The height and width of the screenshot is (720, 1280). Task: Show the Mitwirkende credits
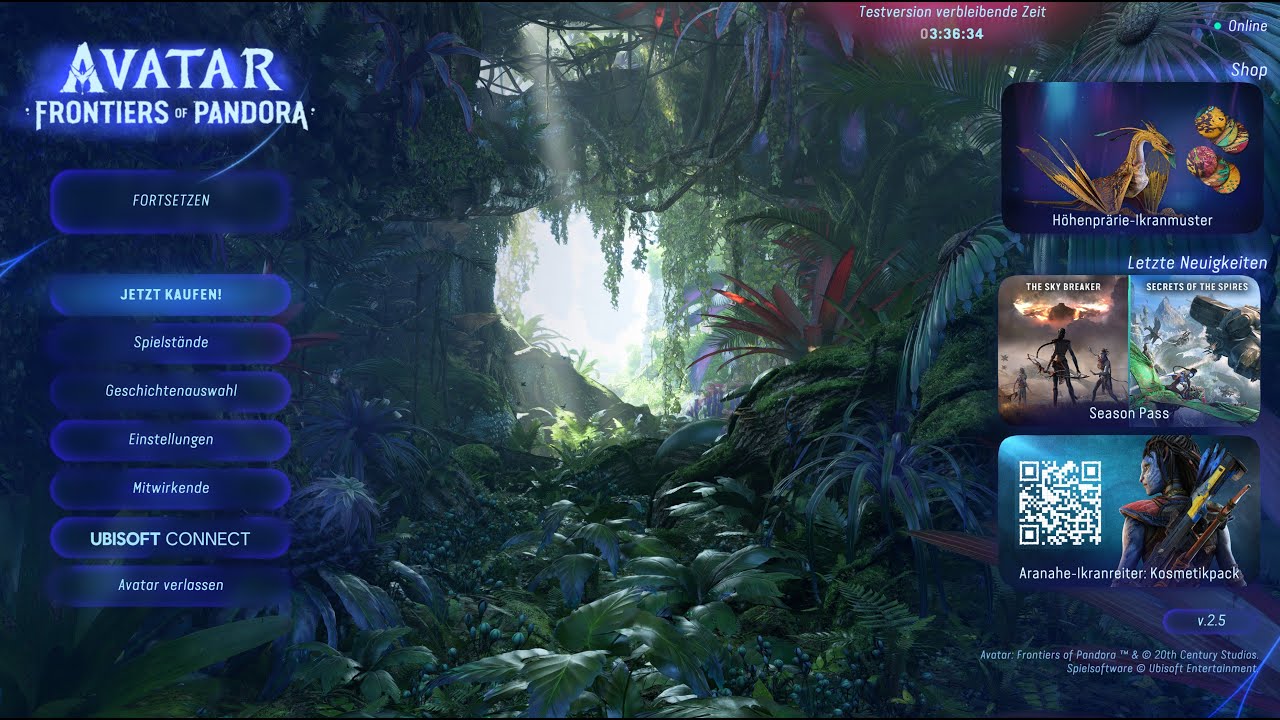pos(171,488)
